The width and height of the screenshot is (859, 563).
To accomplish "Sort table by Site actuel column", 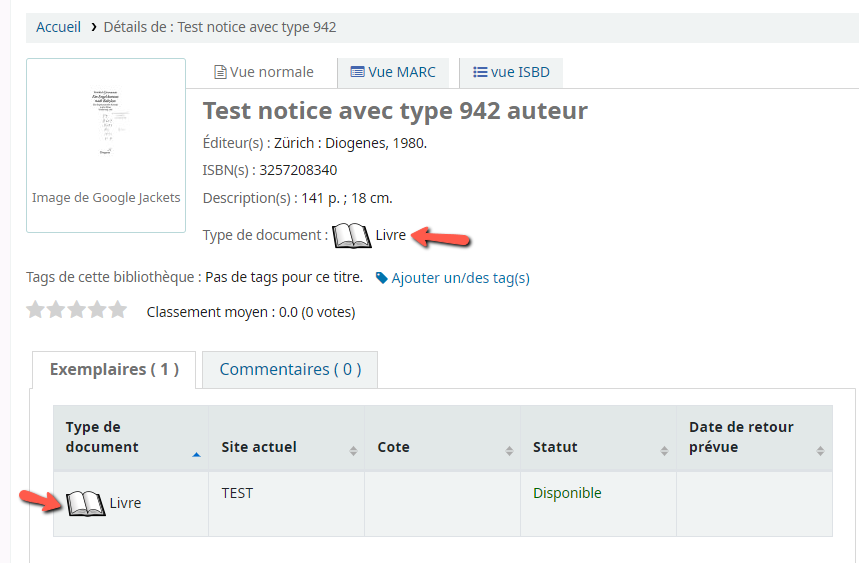I will (x=286, y=447).
